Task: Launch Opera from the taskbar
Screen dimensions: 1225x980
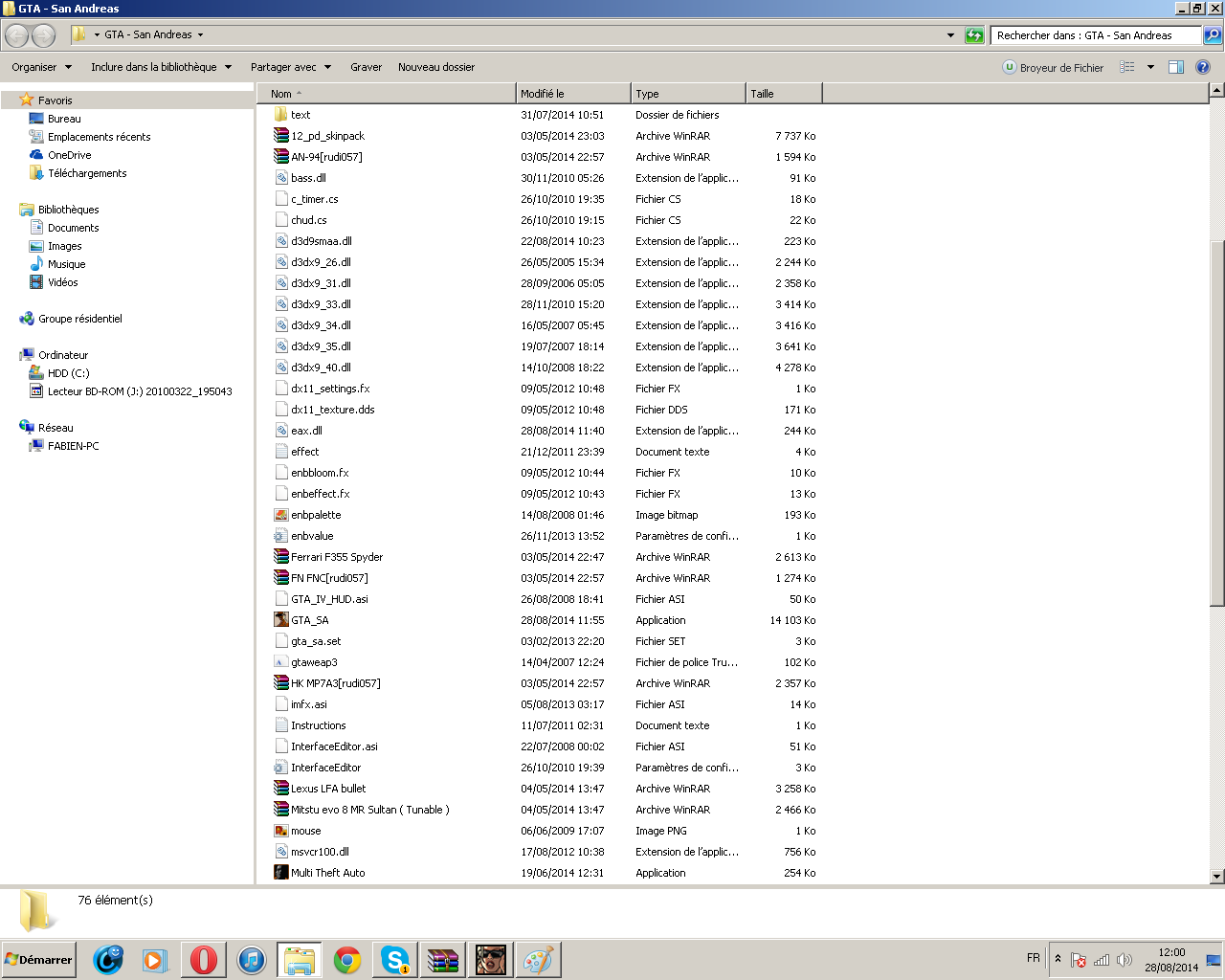Action: pyautogui.click(x=203, y=960)
